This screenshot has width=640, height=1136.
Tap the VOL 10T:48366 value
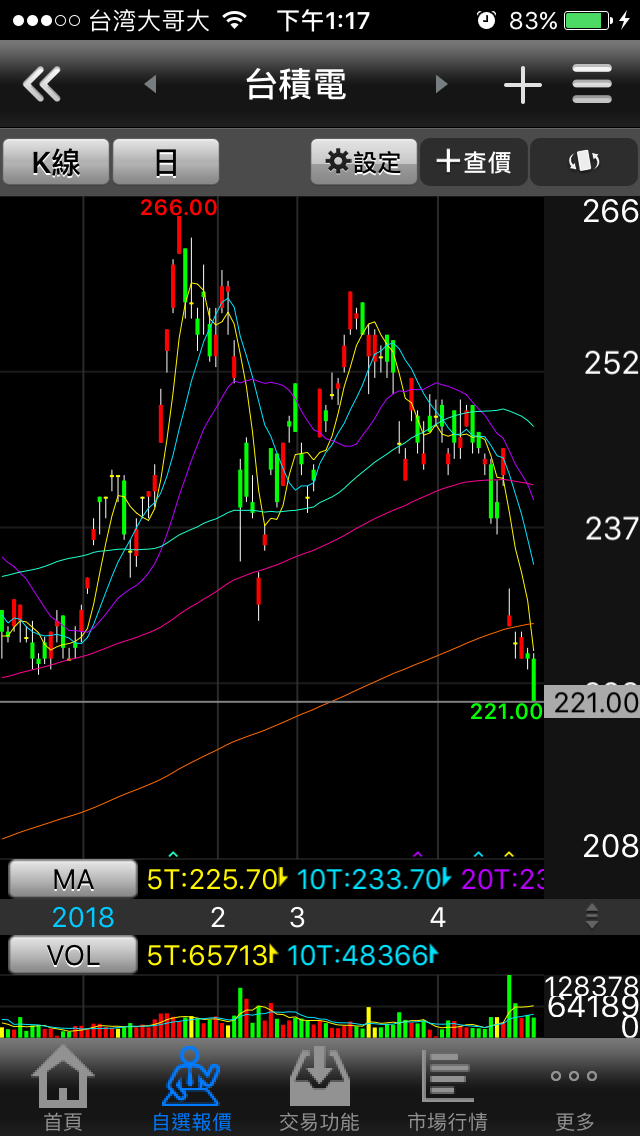tap(360, 956)
